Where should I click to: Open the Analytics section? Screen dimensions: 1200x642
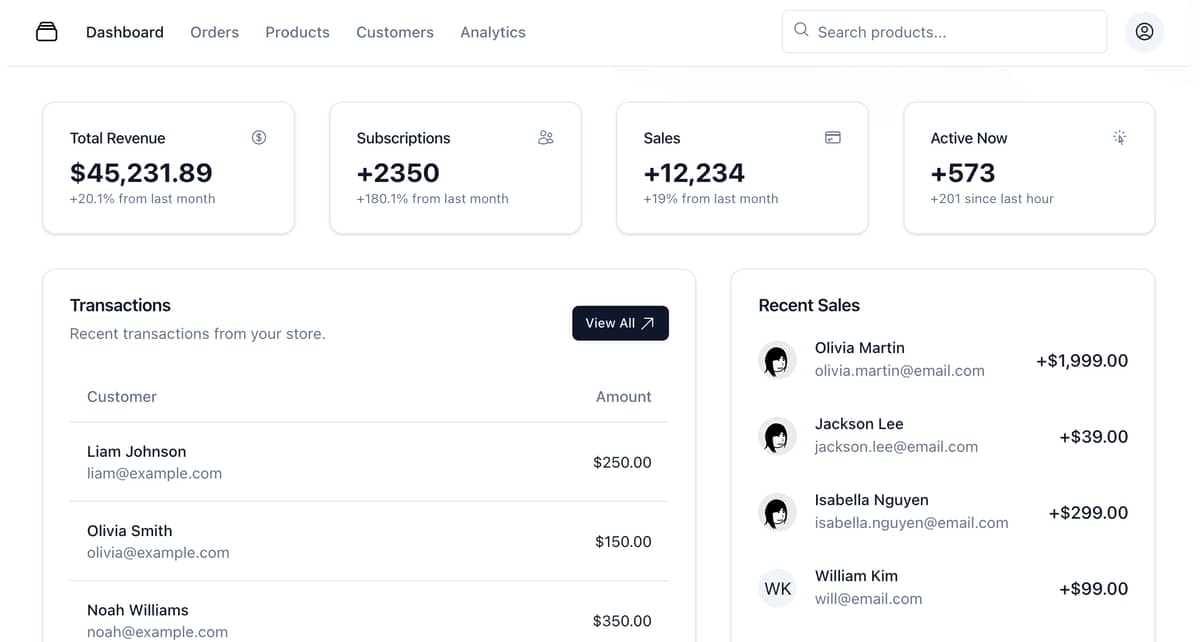click(493, 32)
